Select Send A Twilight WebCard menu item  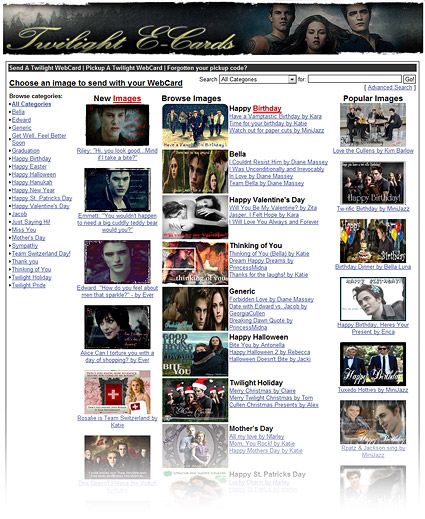tap(45, 68)
